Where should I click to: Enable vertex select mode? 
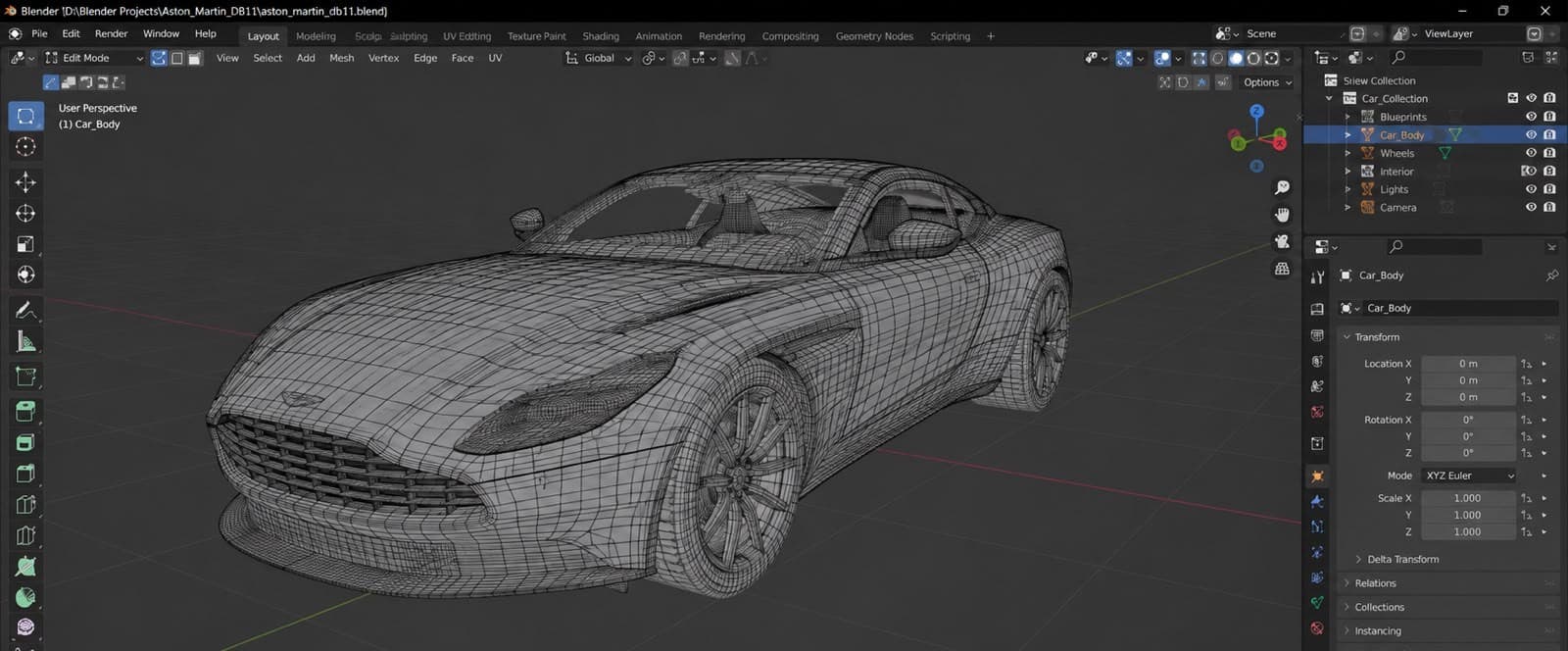tap(159, 59)
